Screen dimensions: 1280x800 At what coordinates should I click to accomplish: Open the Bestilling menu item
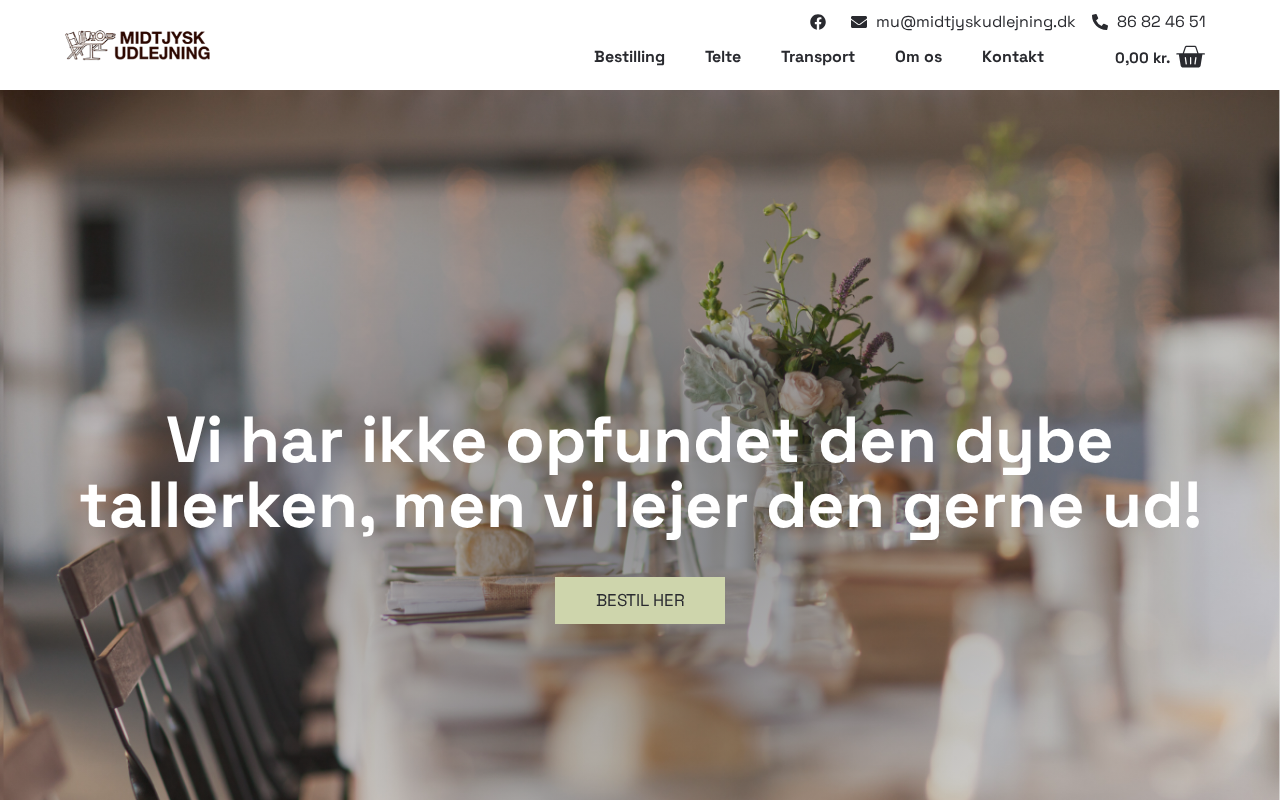click(x=629, y=57)
